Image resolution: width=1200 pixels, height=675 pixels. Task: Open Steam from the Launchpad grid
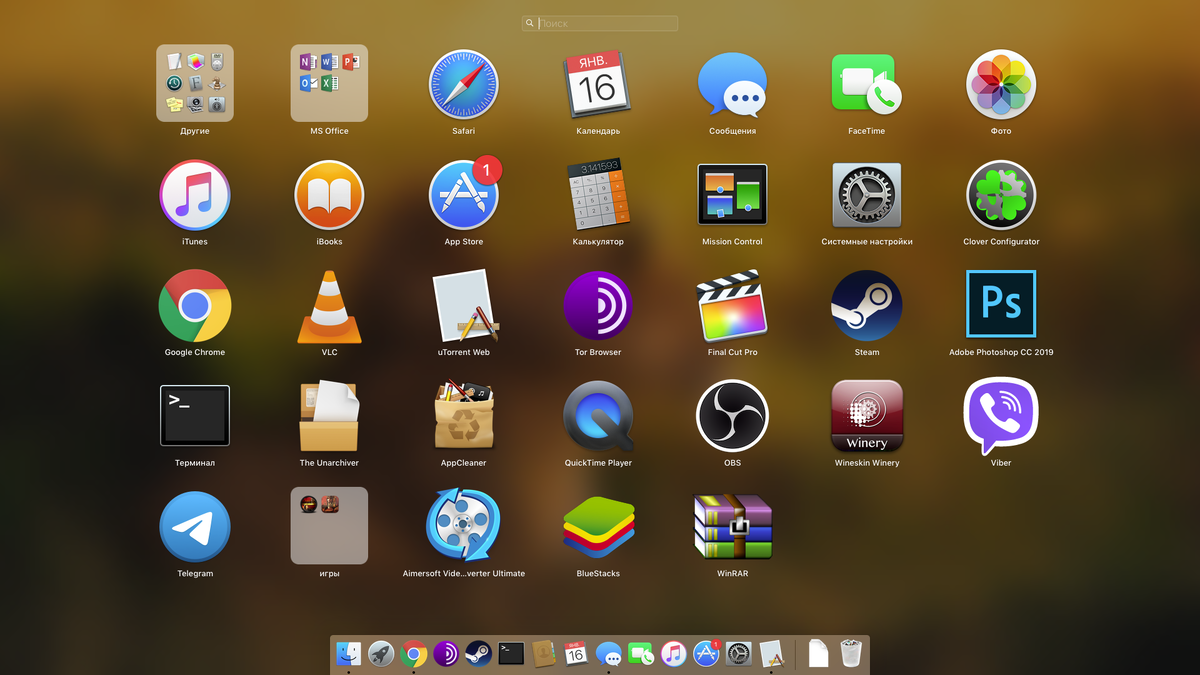pyautogui.click(x=866, y=306)
